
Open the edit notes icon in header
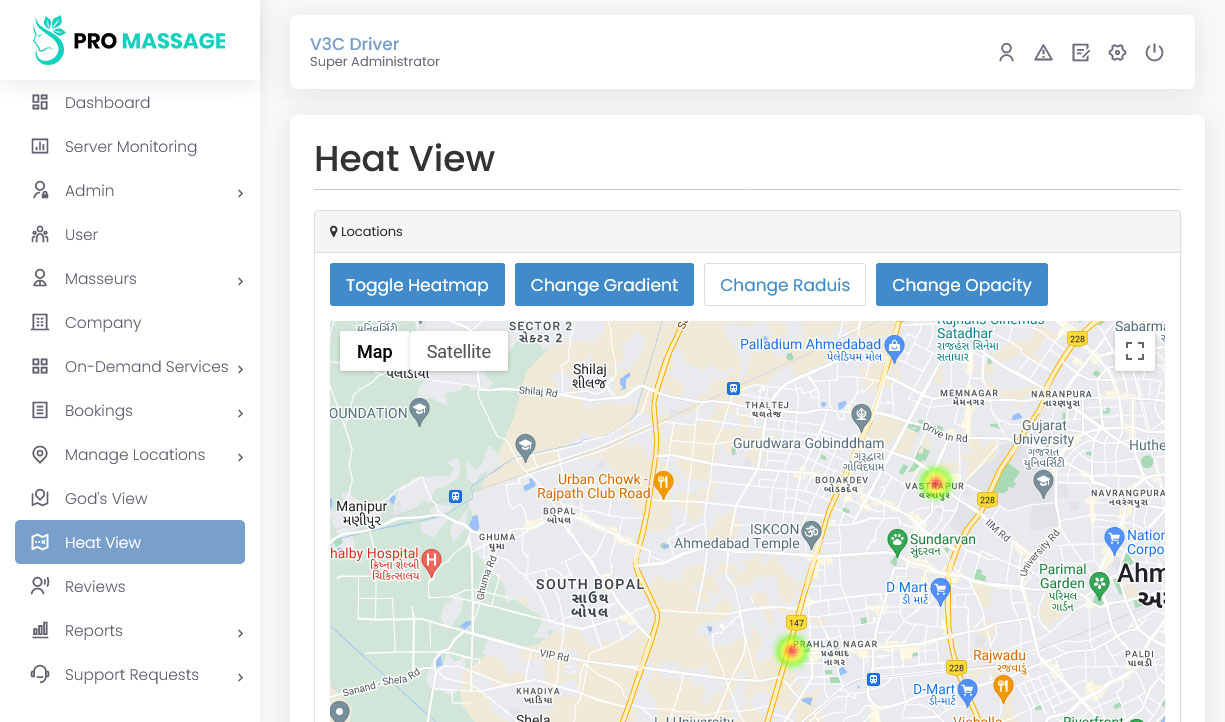coord(1080,53)
